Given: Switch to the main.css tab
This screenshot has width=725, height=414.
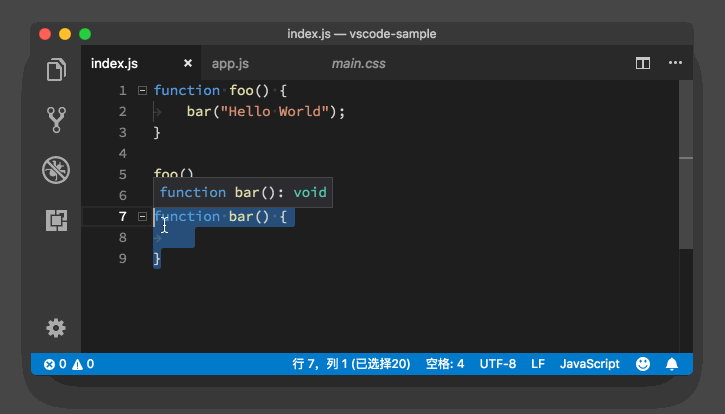Looking at the screenshot, I should tap(358, 63).
